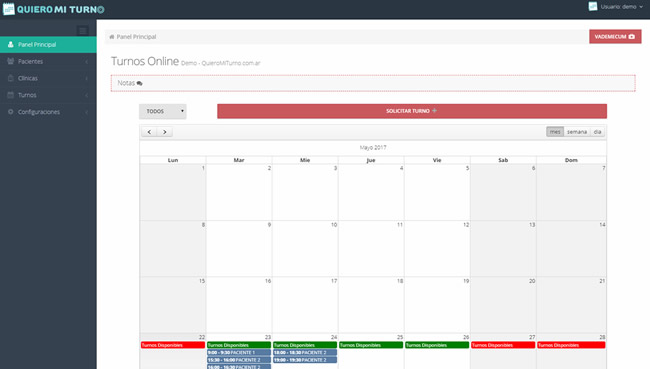Open the user avatar icon at top right

(x=593, y=7)
